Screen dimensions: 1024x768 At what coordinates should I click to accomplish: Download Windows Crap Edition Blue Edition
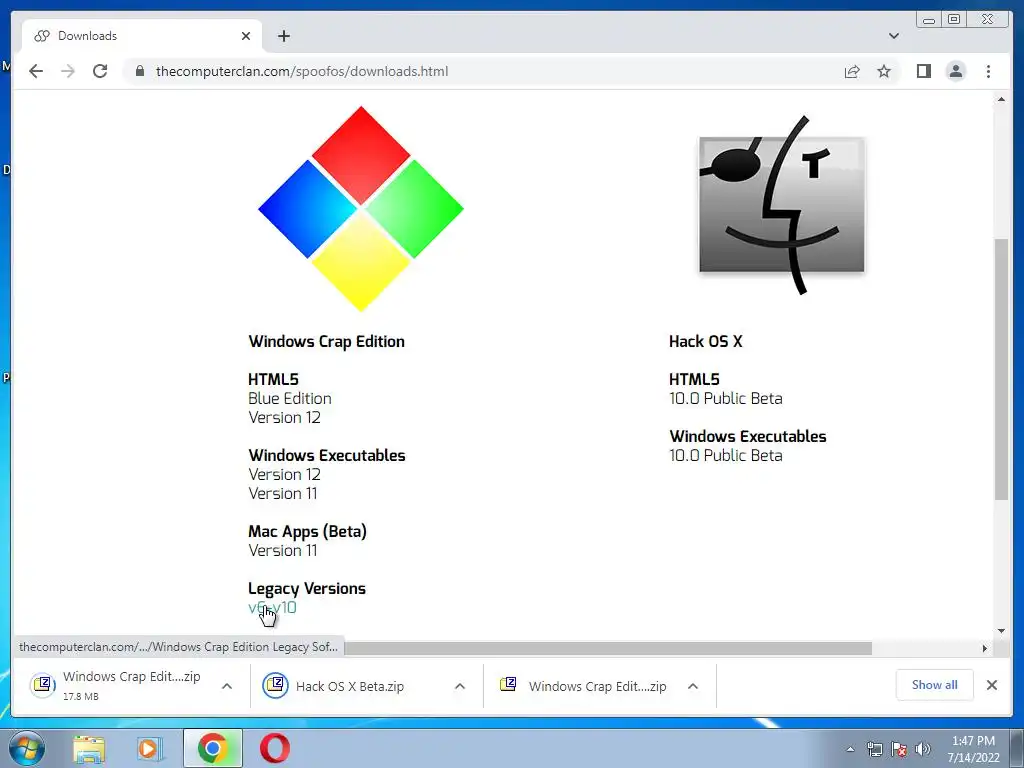click(x=289, y=398)
